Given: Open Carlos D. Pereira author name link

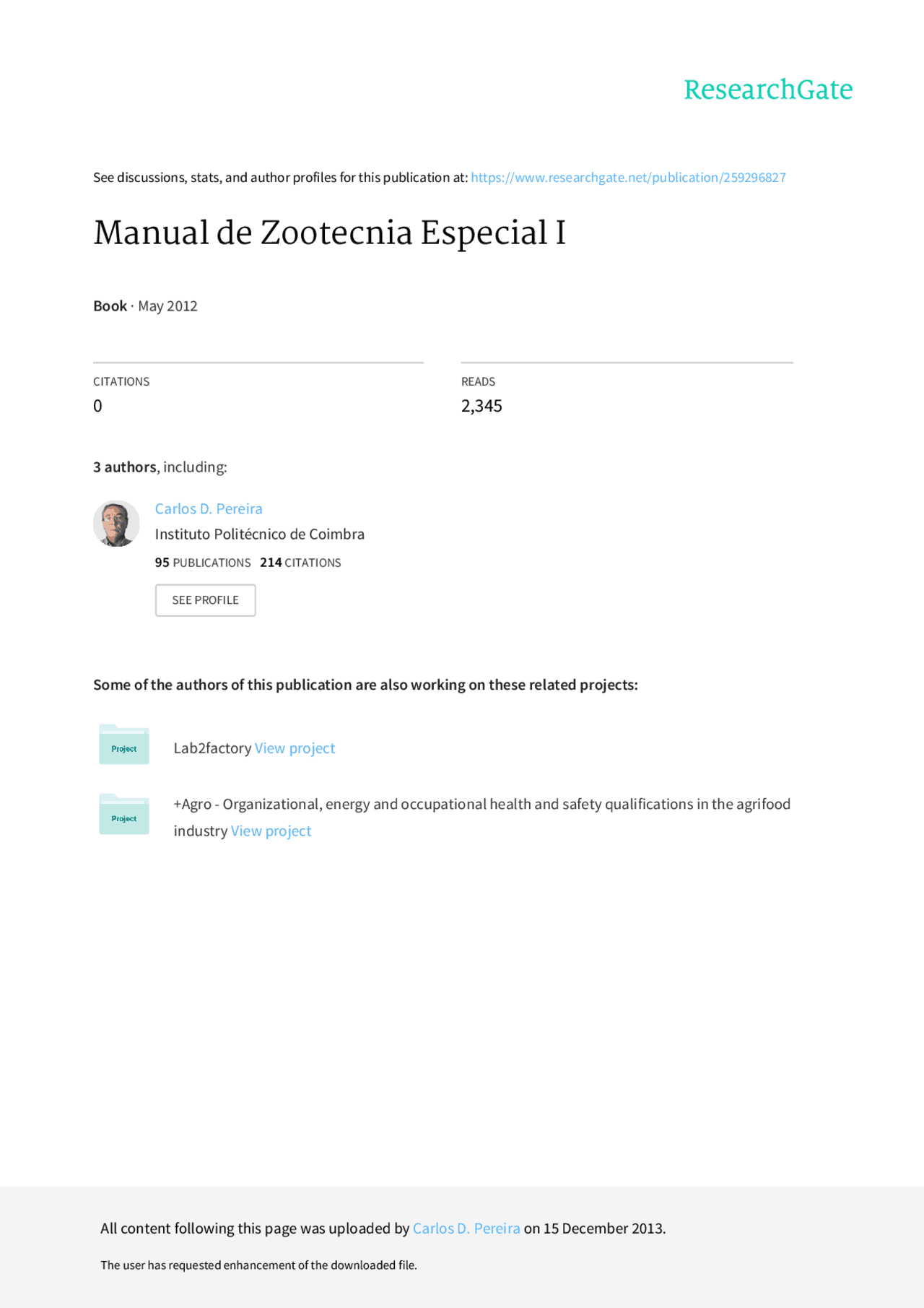Looking at the screenshot, I should 209,508.
